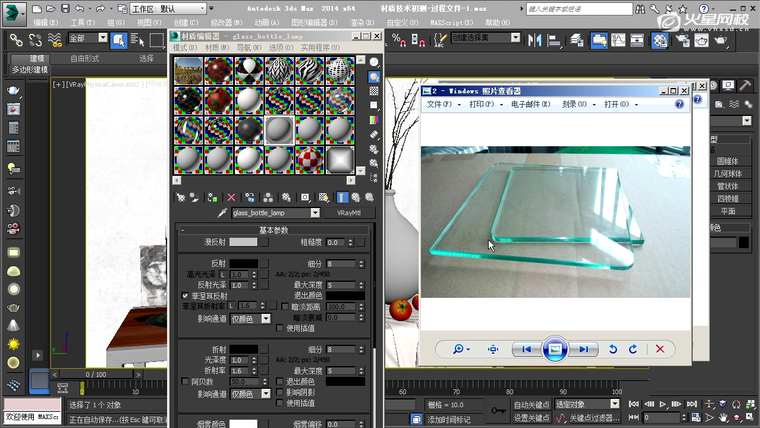Image resolution: width=760 pixels, height=428 pixels.
Task: Pick material from object with eyedropper
Action: point(225,213)
